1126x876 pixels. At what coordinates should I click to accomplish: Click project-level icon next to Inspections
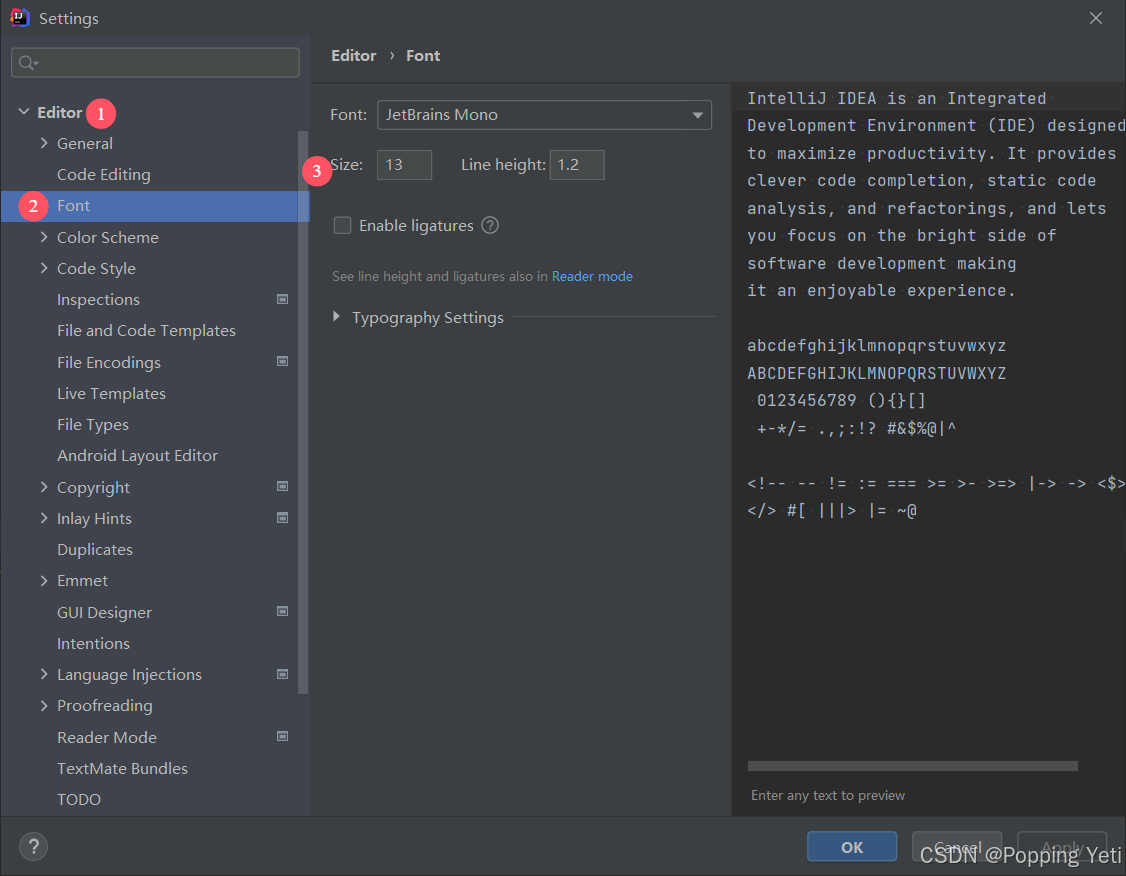tap(282, 299)
